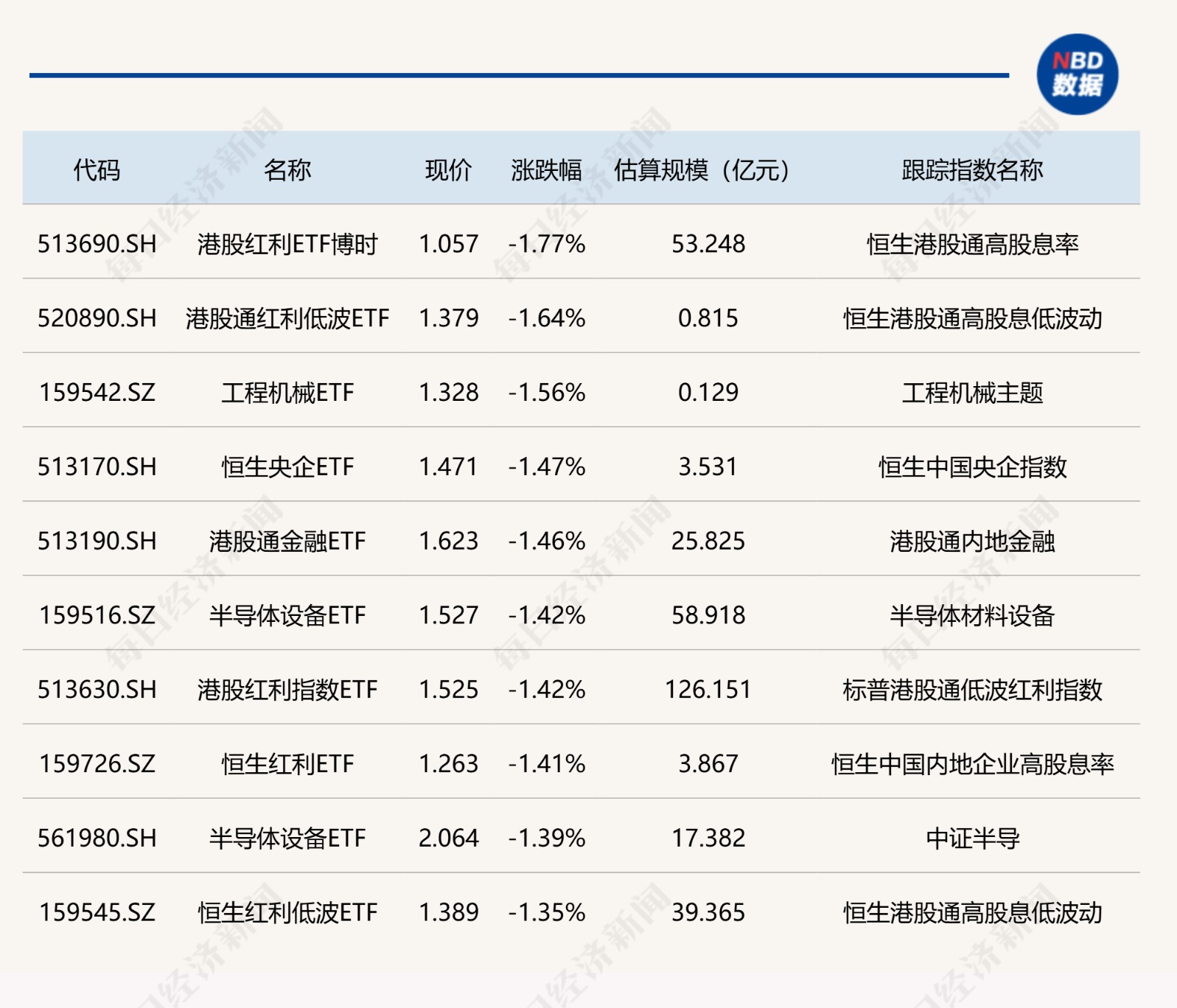Viewport: 1177px width, 1008px height.
Task: Click the price value 1.057
Action: [x=448, y=244]
